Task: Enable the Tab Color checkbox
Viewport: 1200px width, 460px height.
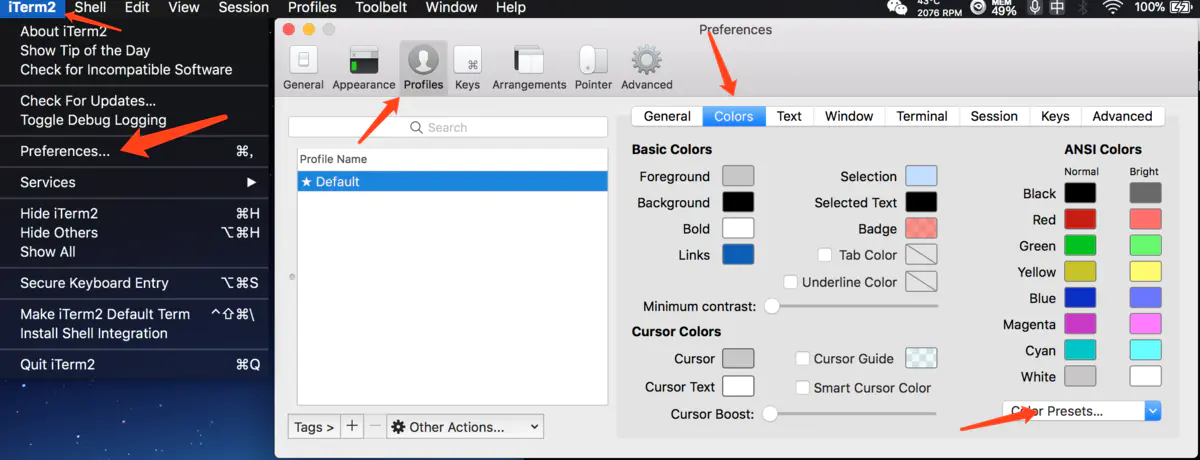Action: click(825, 255)
